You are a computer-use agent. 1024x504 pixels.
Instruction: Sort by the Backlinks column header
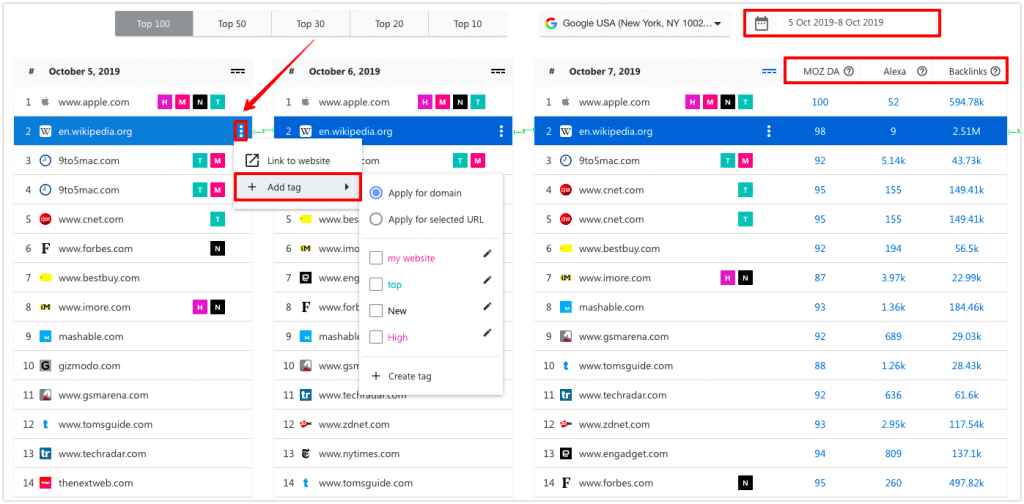968,72
